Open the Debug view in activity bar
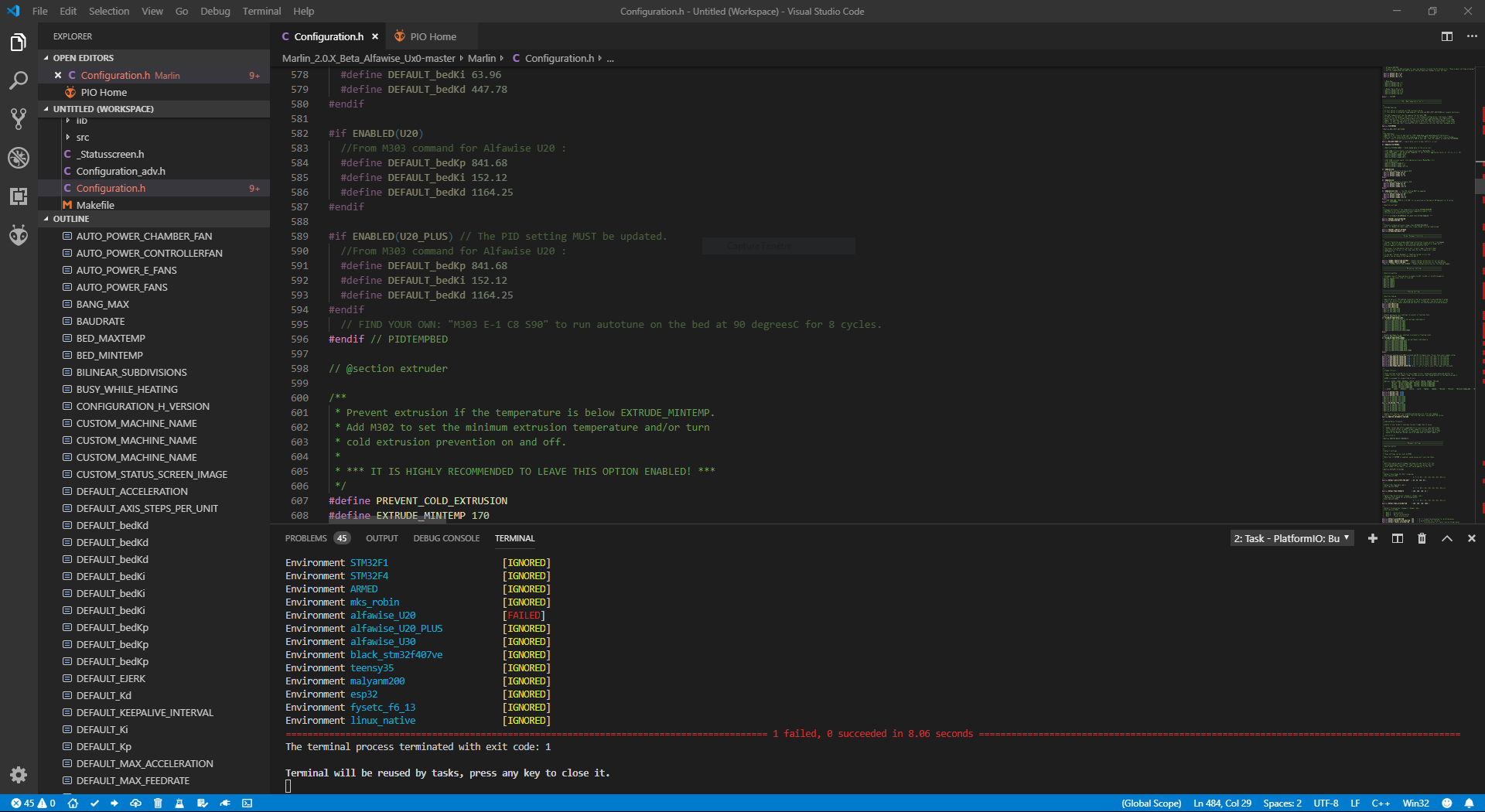The height and width of the screenshot is (812, 1485). click(x=19, y=158)
